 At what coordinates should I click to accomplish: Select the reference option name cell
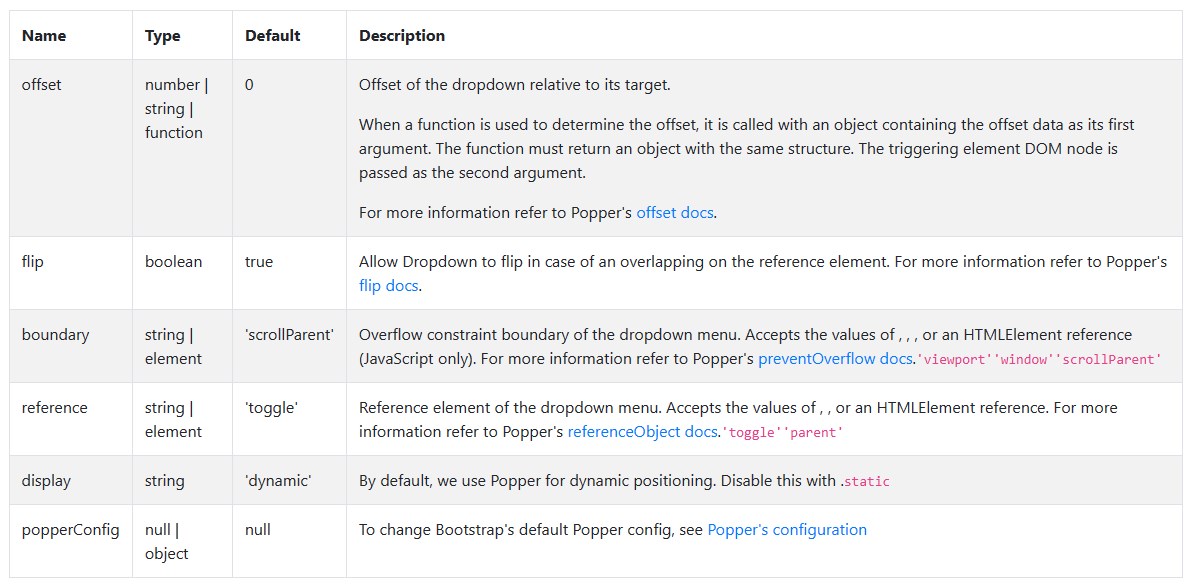(x=55, y=407)
